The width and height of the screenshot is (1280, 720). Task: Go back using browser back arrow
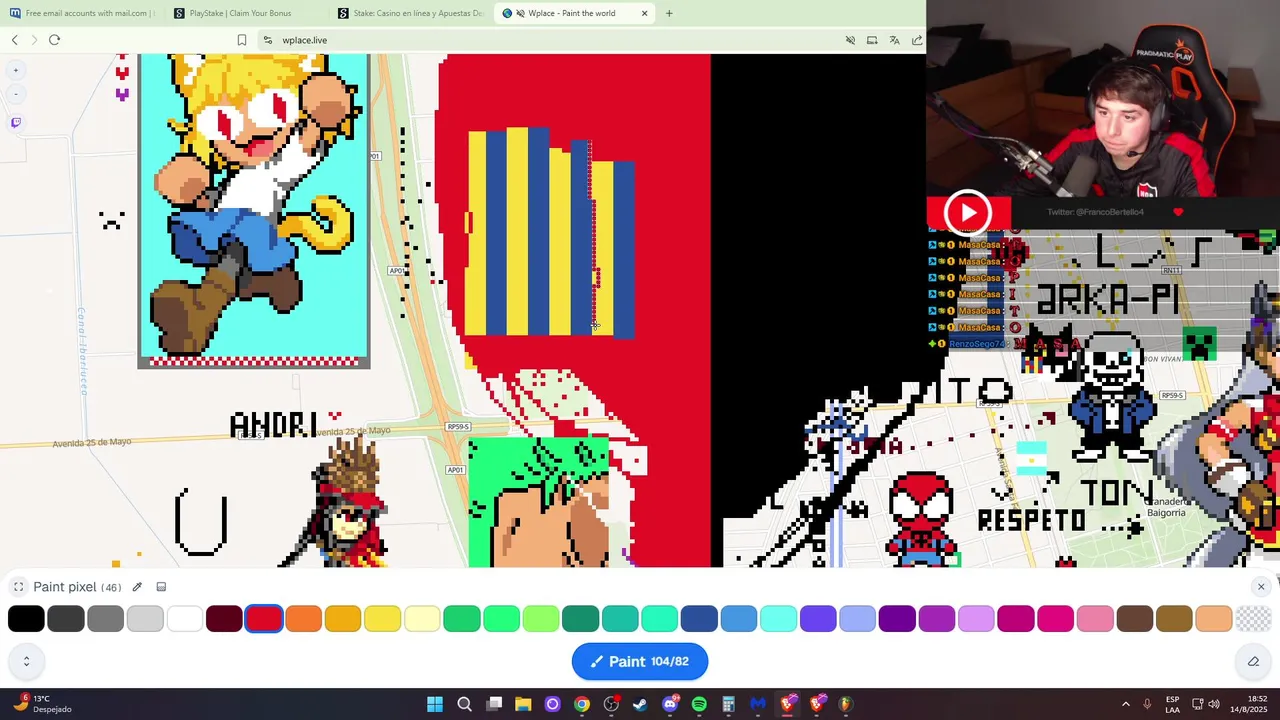coord(15,40)
